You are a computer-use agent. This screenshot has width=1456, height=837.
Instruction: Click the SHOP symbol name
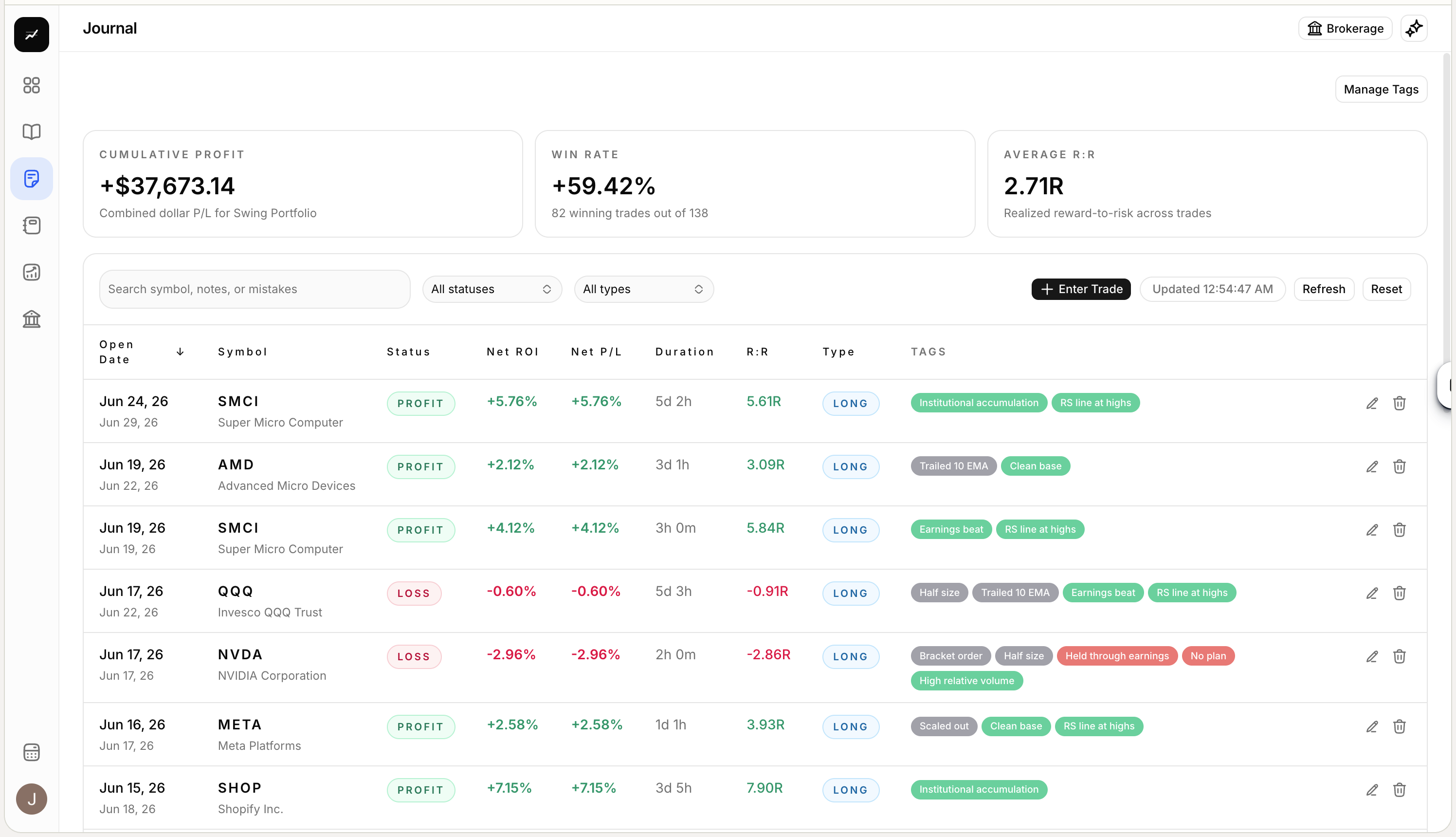coord(239,788)
